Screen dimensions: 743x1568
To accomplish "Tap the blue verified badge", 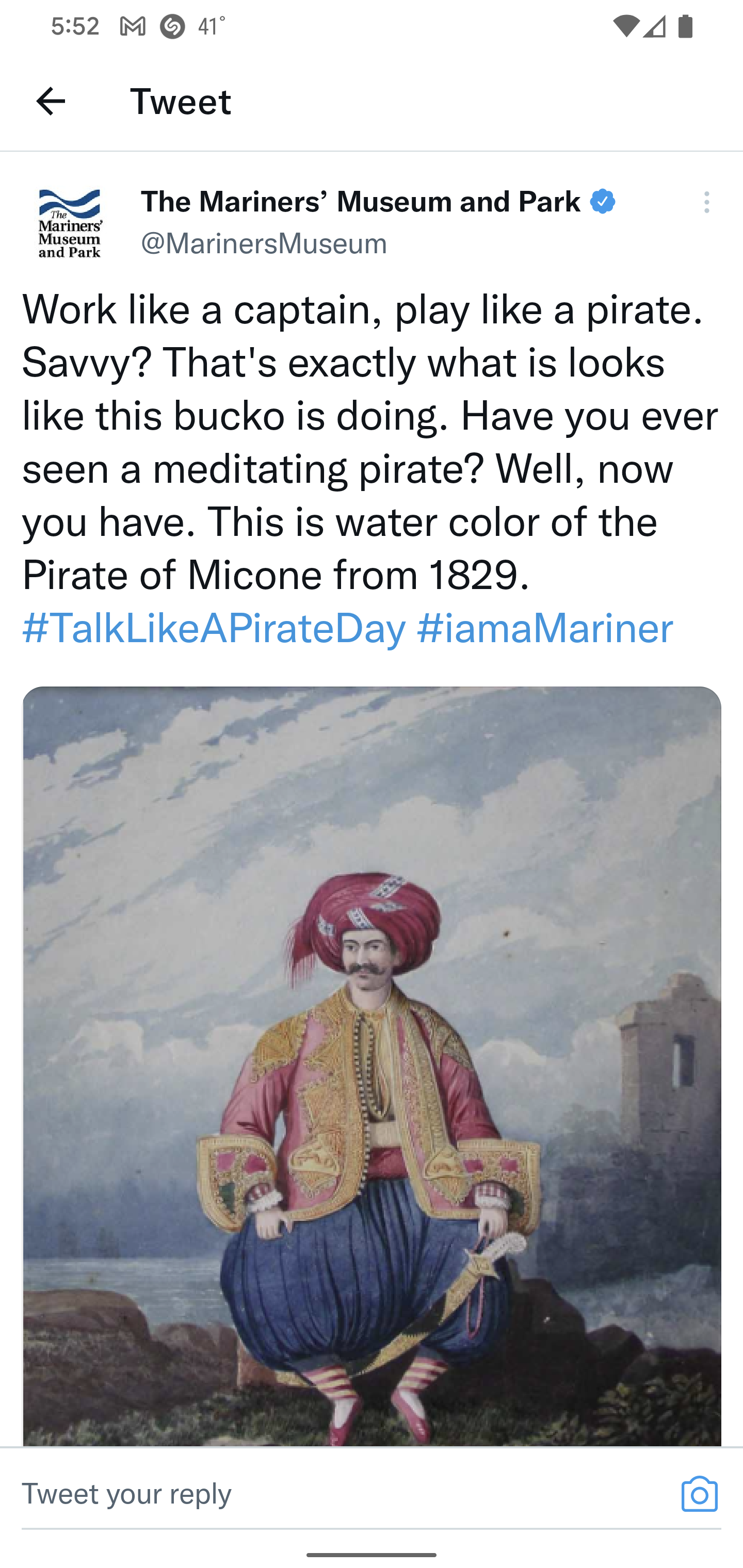I will (x=602, y=202).
